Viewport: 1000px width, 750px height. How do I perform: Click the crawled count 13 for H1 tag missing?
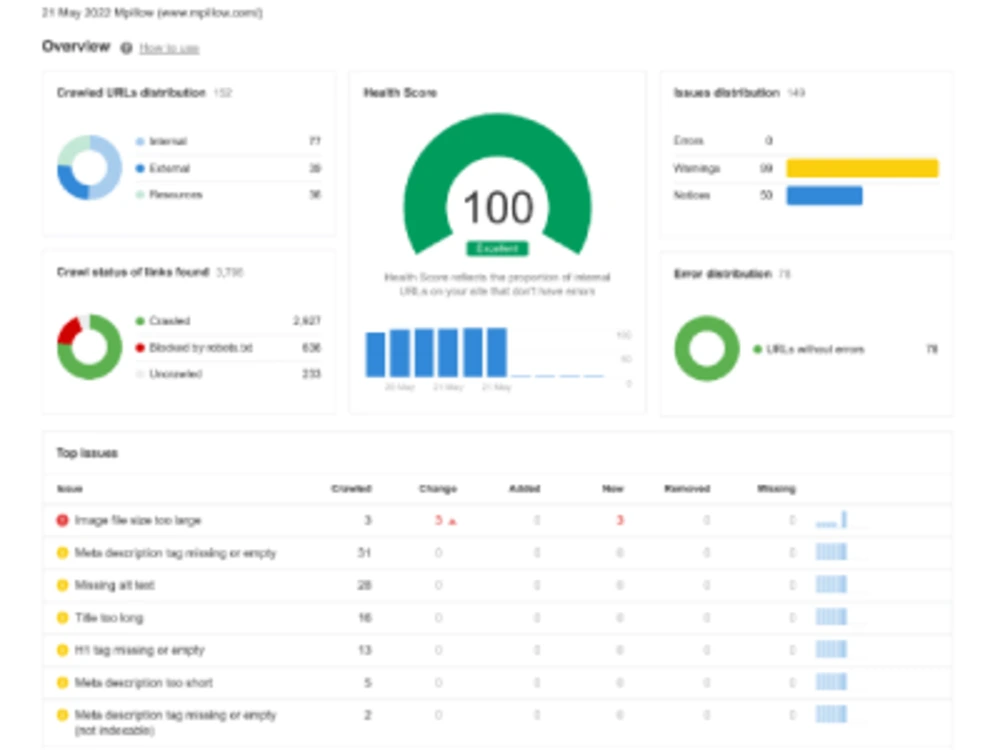pos(364,650)
